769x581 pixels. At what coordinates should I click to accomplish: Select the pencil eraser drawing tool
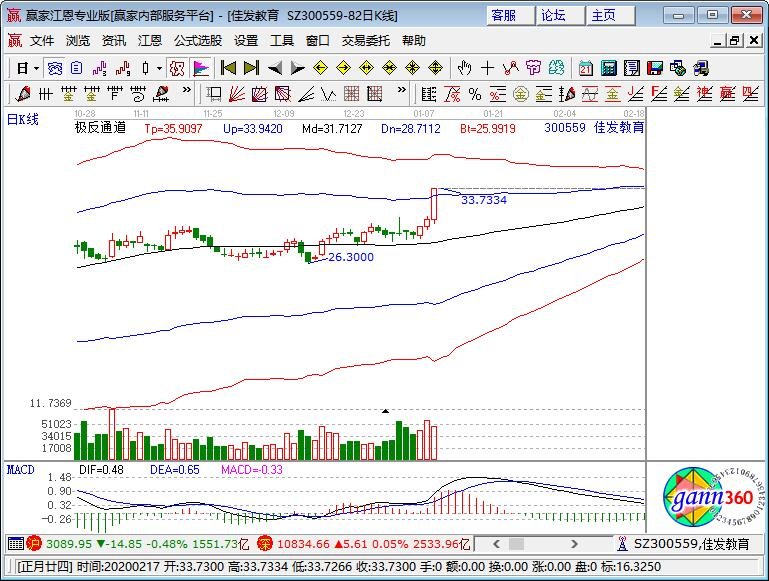22,93
